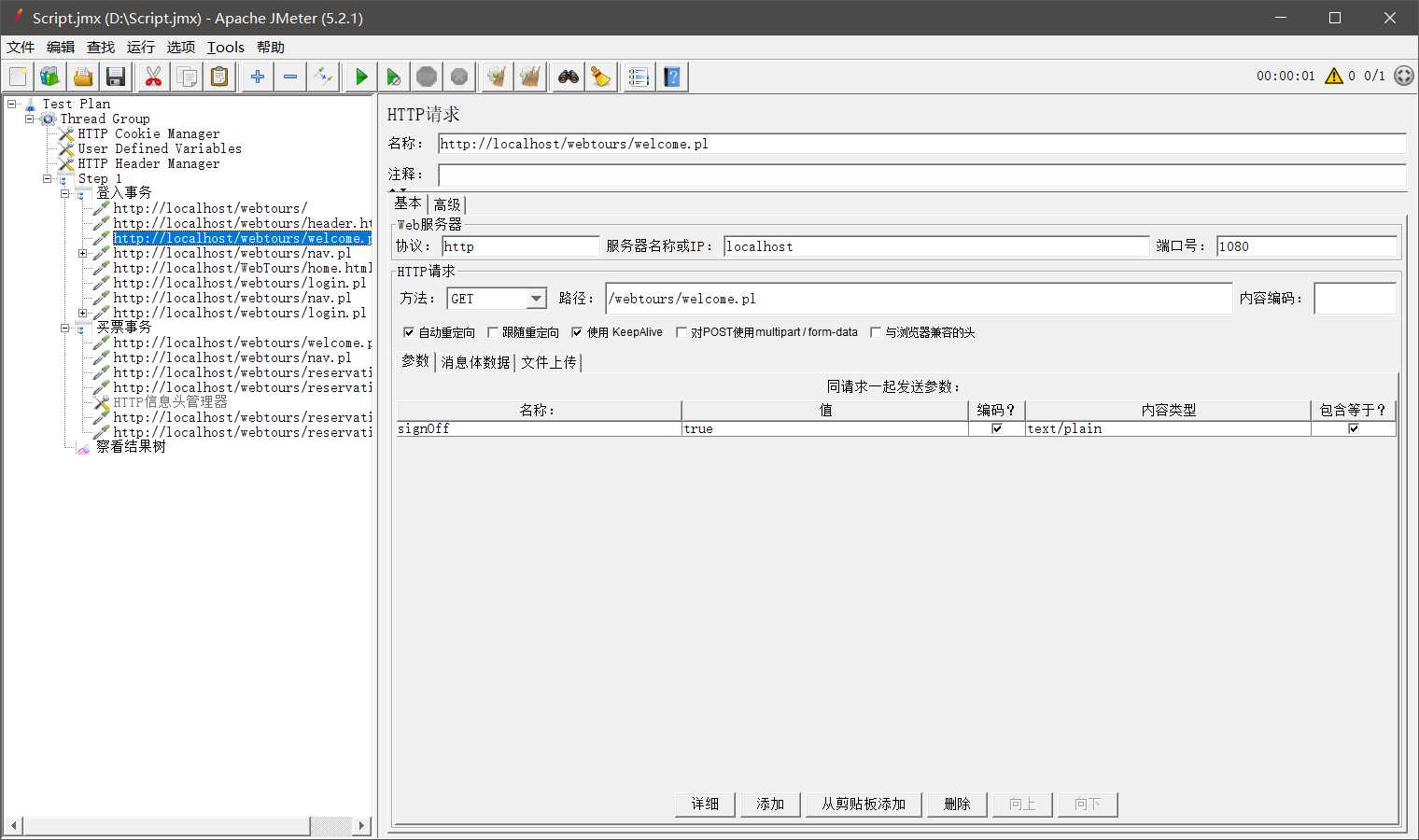Click the Open file folder icon
This screenshot has width=1419, height=840.
coord(83,77)
